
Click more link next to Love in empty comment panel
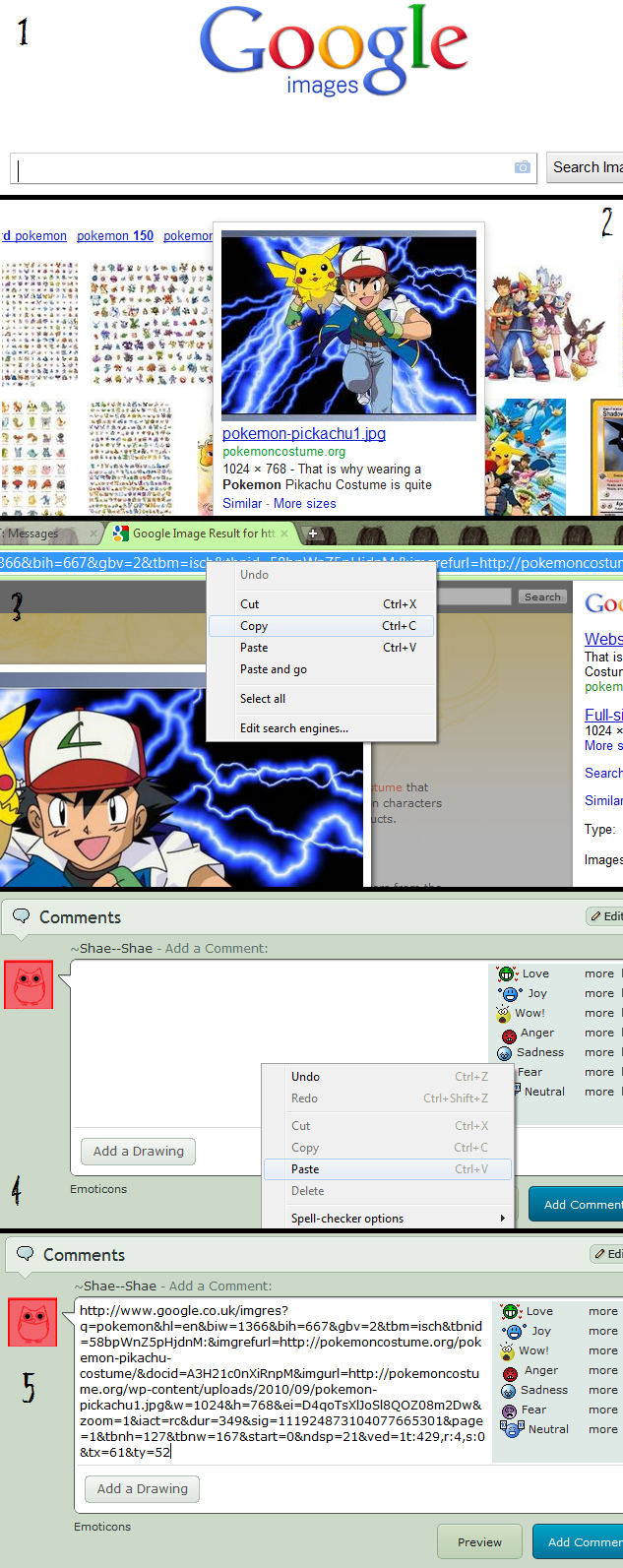(599, 973)
